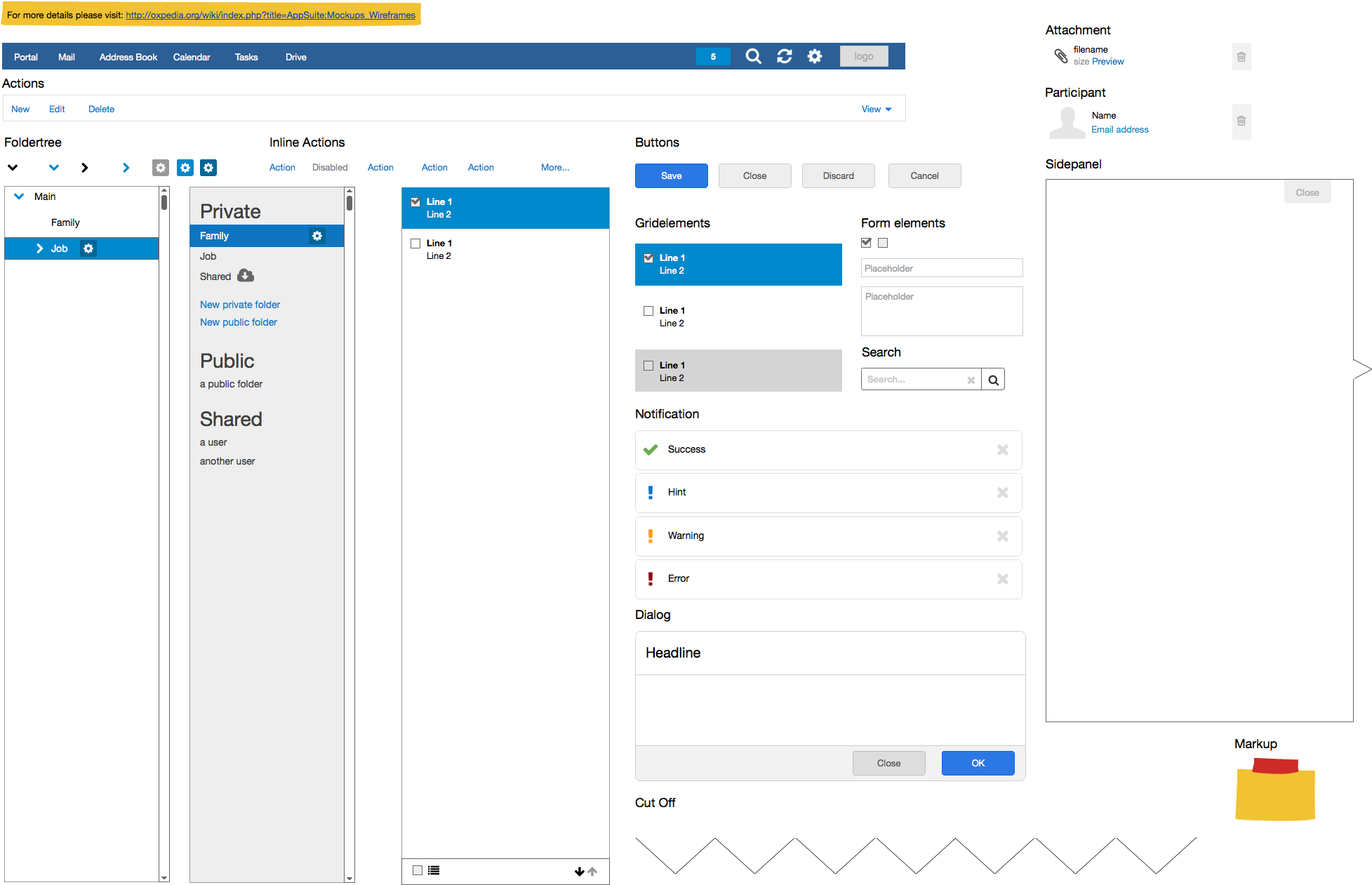Dismiss the Success notification
This screenshot has height=885, width=1372.
[1003, 450]
